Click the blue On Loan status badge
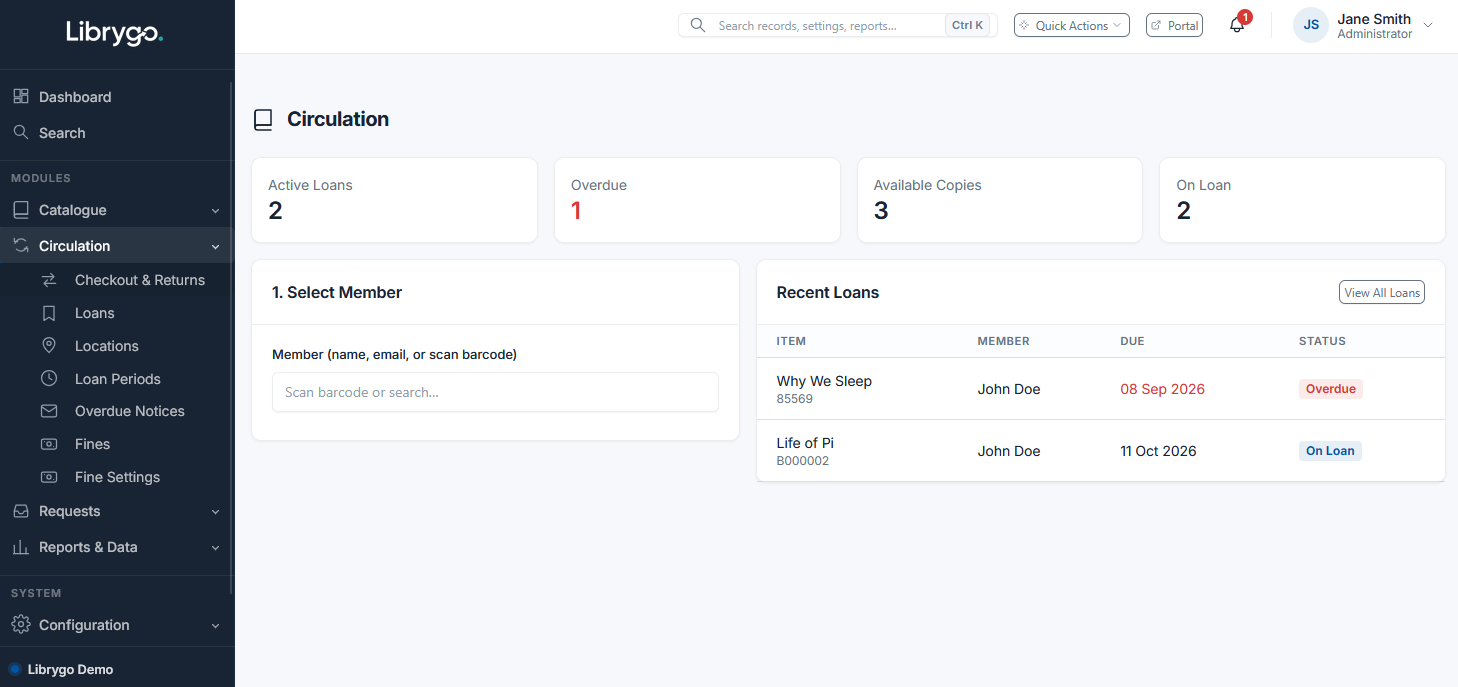 [x=1330, y=451]
